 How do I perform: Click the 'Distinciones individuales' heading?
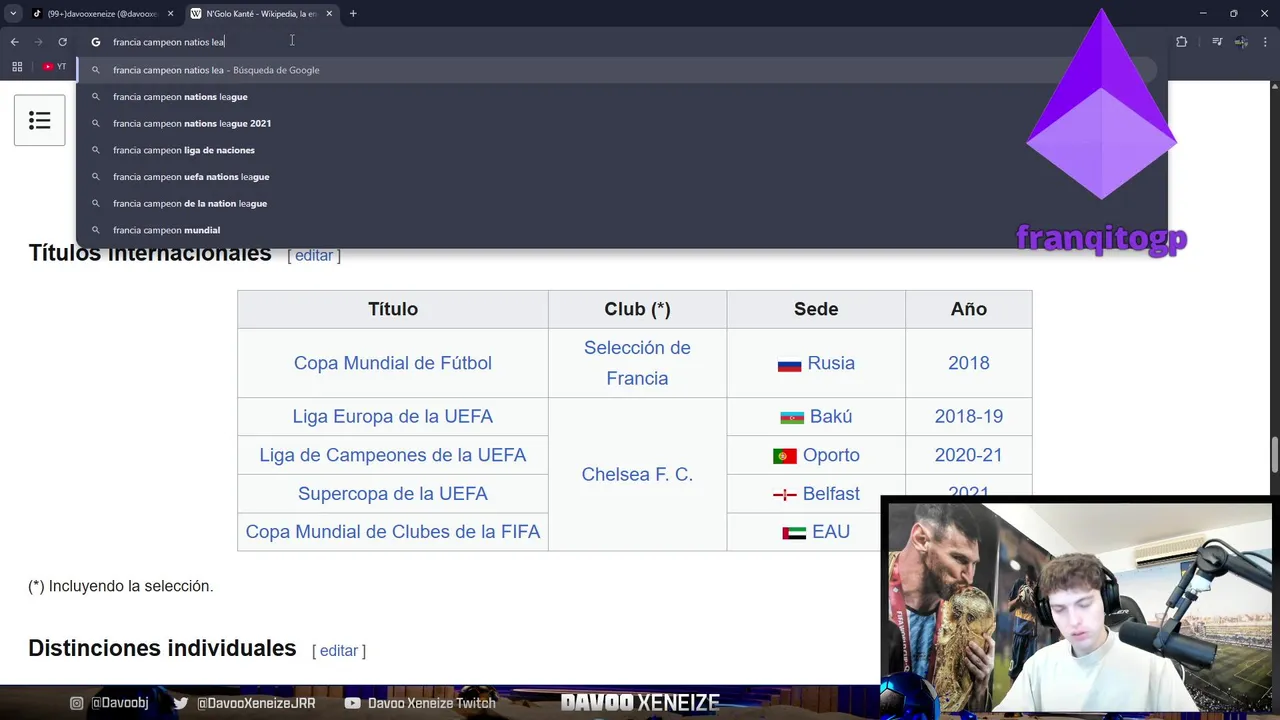[x=162, y=649]
